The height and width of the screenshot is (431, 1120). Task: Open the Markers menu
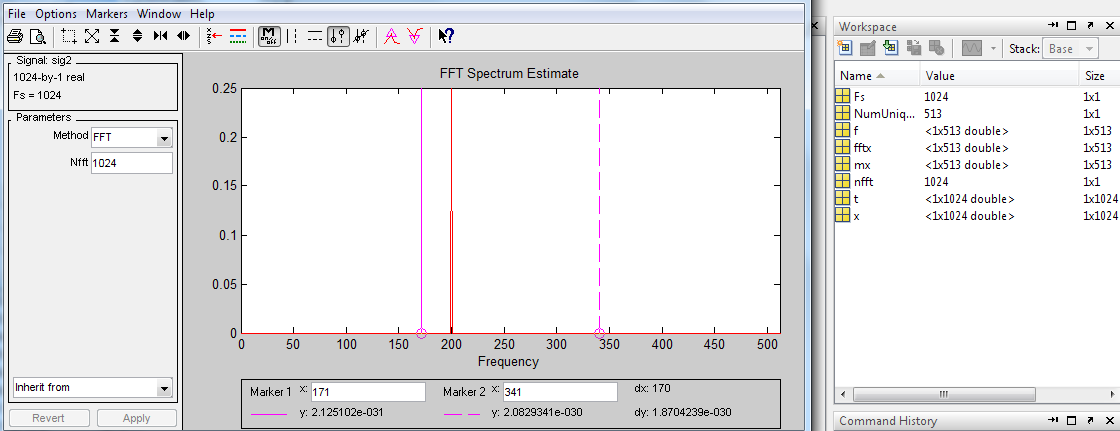click(x=106, y=14)
